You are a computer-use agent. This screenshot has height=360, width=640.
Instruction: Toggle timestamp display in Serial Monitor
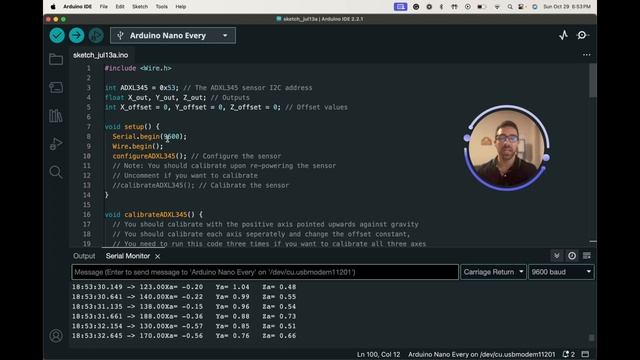pos(572,256)
